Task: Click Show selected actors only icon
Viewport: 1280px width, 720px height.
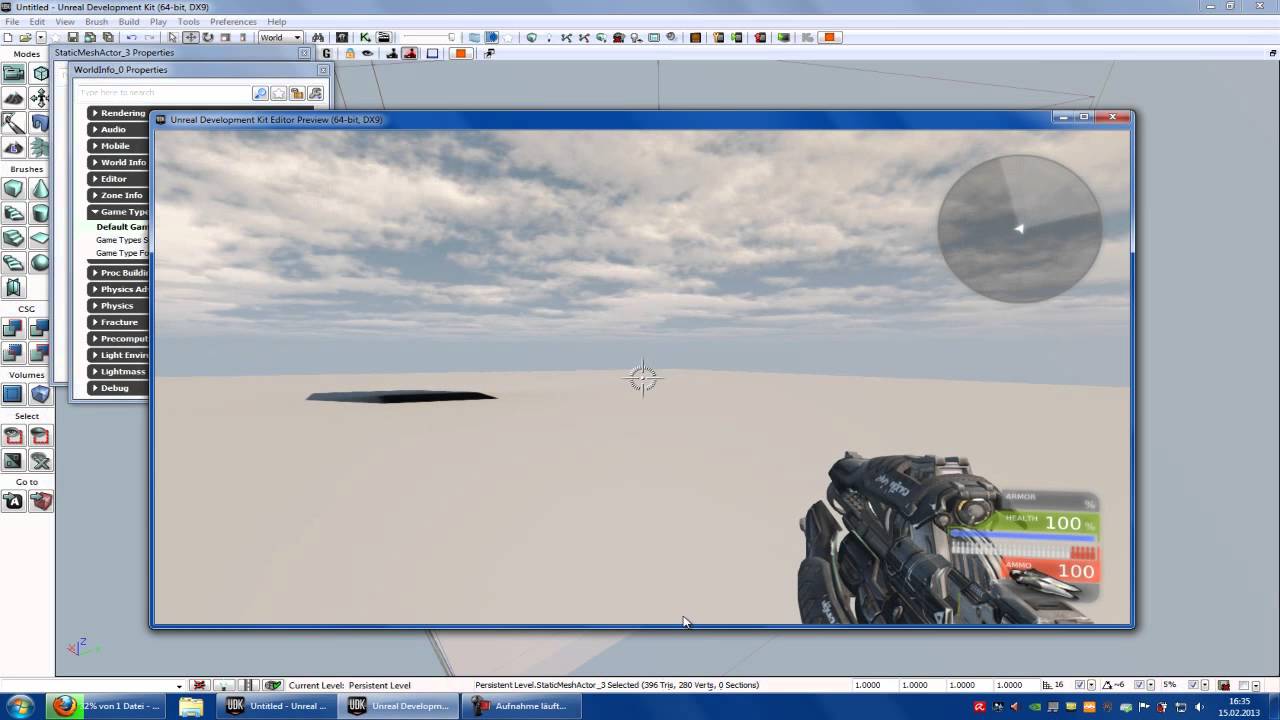Action: (13, 436)
